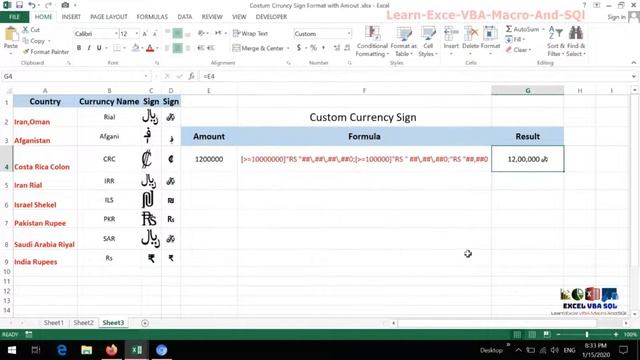Image resolution: width=640 pixels, height=360 pixels.
Task: Open Find & Select binoculars
Action: 576,42
